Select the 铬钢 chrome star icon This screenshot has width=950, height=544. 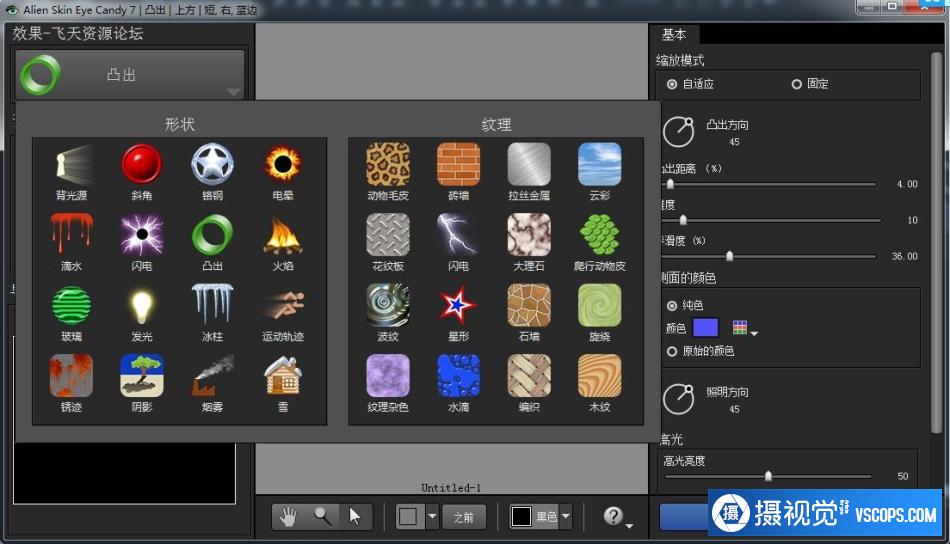pos(212,164)
